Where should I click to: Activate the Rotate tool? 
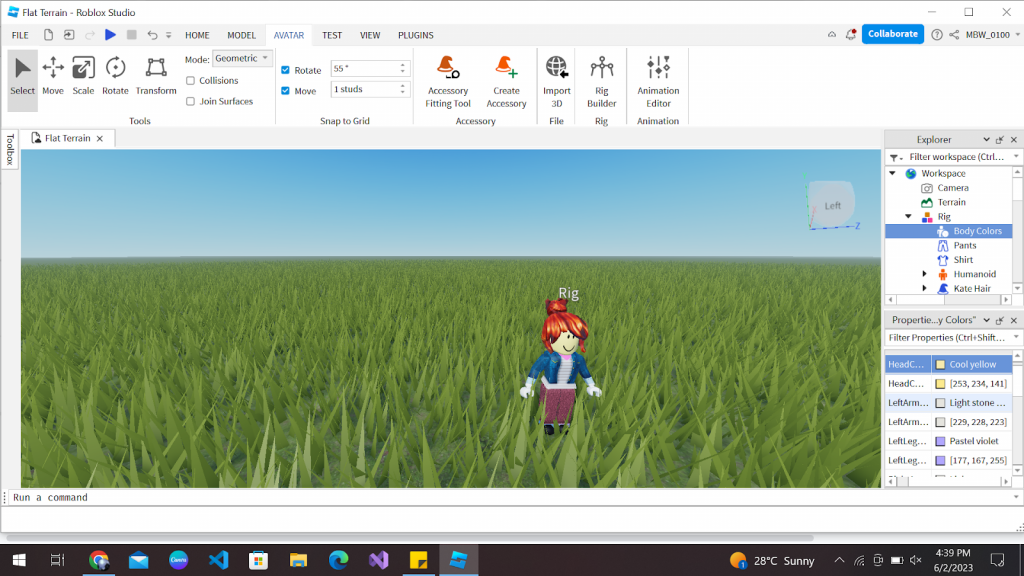pyautogui.click(x=114, y=75)
